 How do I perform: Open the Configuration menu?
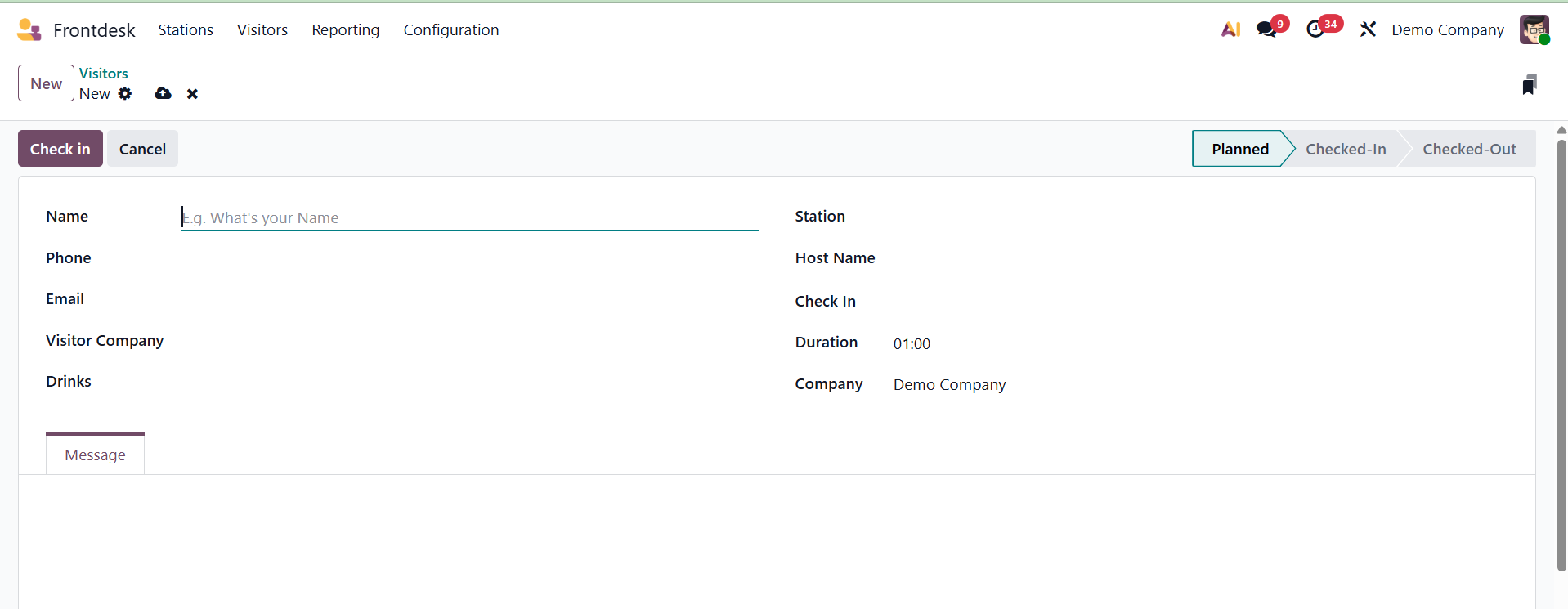click(450, 30)
